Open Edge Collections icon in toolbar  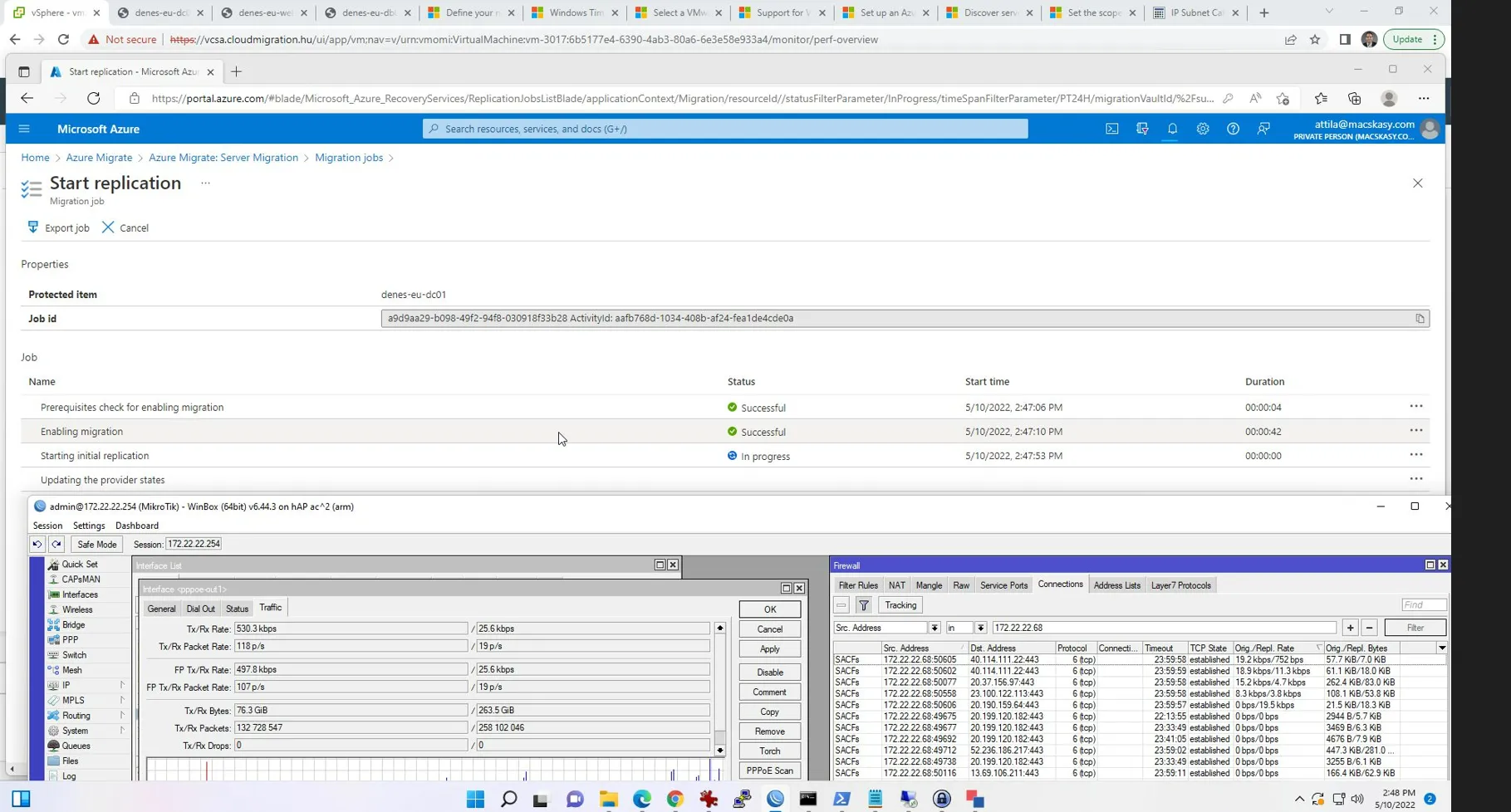(x=1355, y=99)
